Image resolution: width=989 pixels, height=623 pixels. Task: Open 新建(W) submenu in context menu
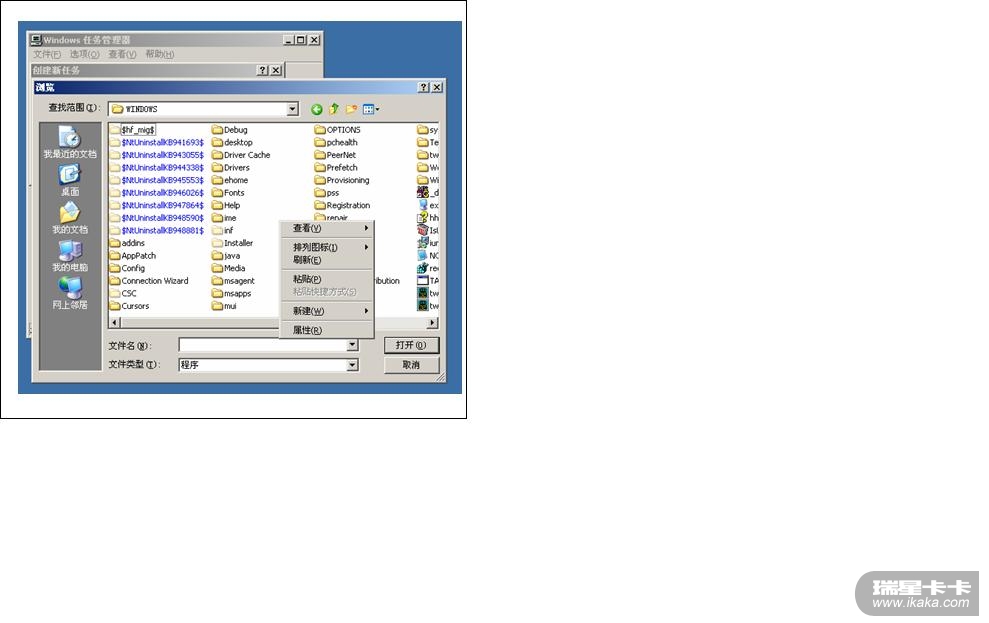pyautogui.click(x=327, y=311)
